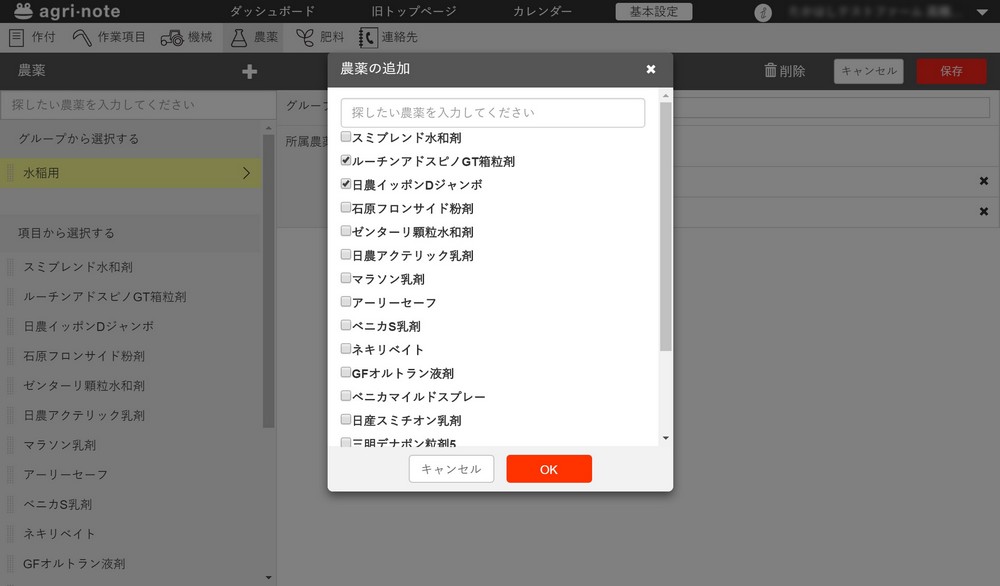Expand the 水稲用 group arrow

point(246,173)
